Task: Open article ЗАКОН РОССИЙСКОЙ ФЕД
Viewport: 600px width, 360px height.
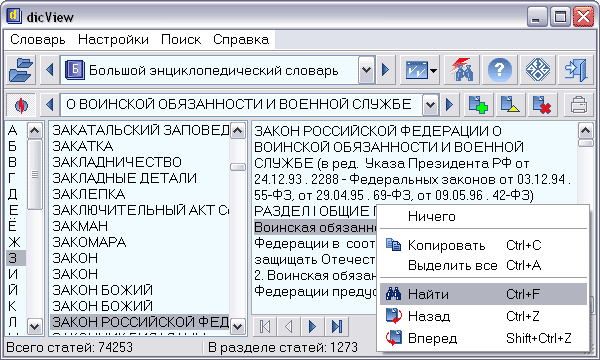Action: [140, 322]
